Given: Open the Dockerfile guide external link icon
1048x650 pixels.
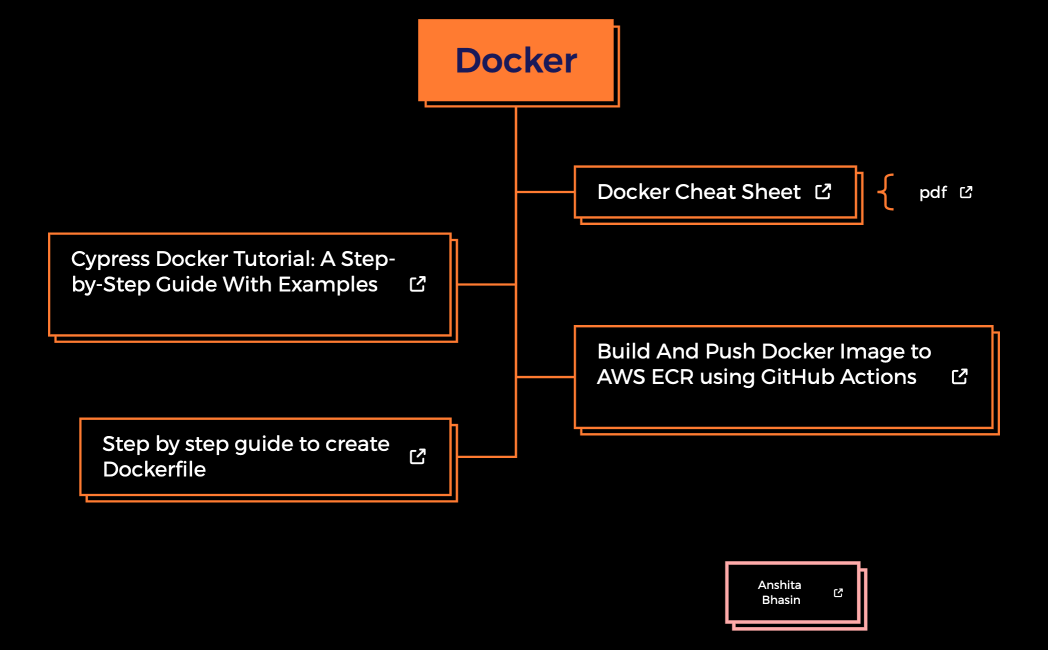Looking at the screenshot, I should [x=417, y=456].
